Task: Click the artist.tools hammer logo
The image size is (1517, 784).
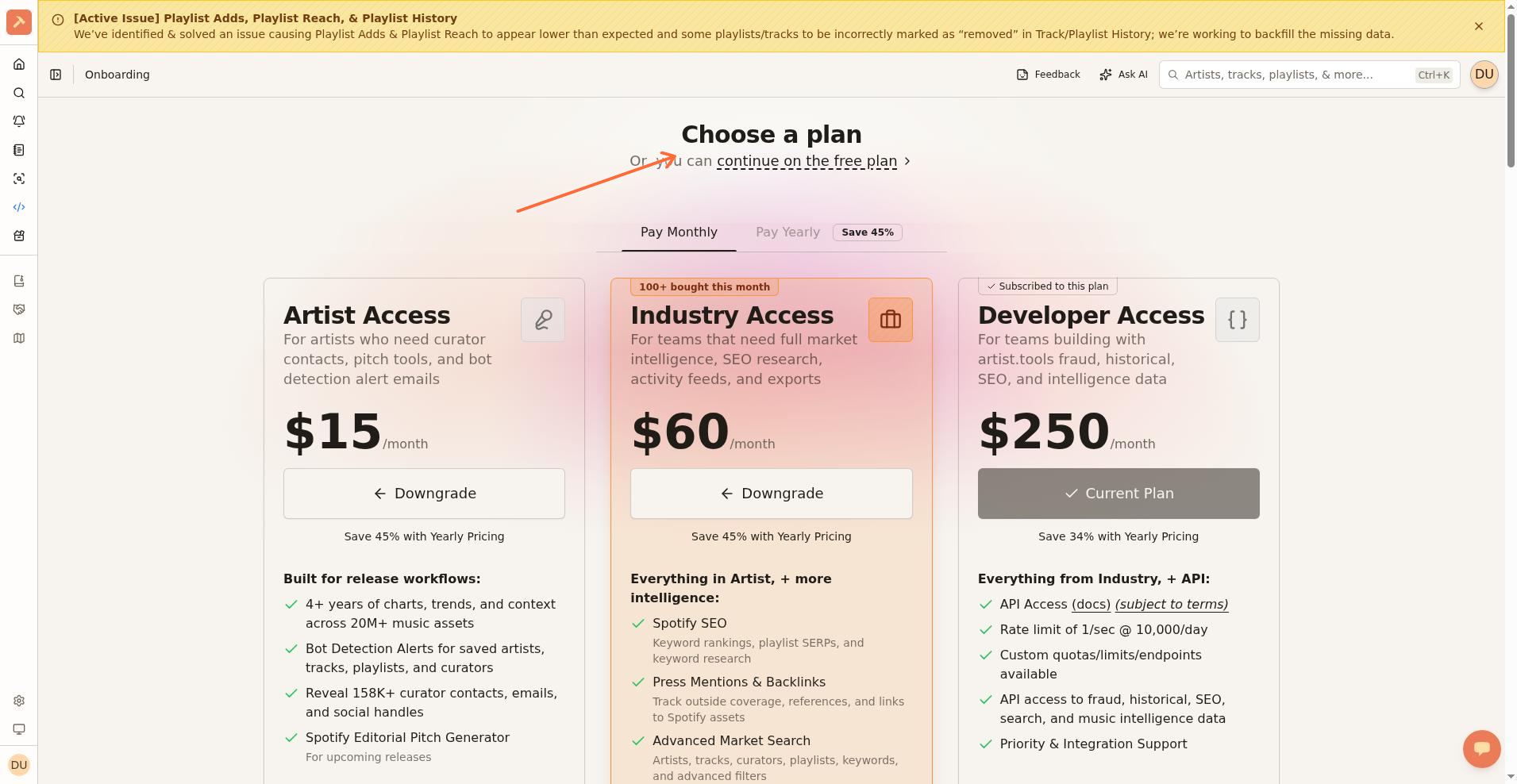Action: pos(19,22)
